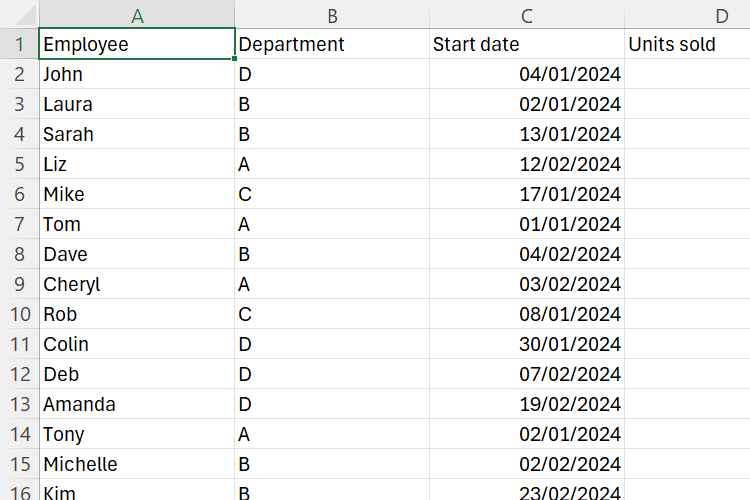Select row 1 header
750x500 pixels.
pyautogui.click(x=19, y=44)
